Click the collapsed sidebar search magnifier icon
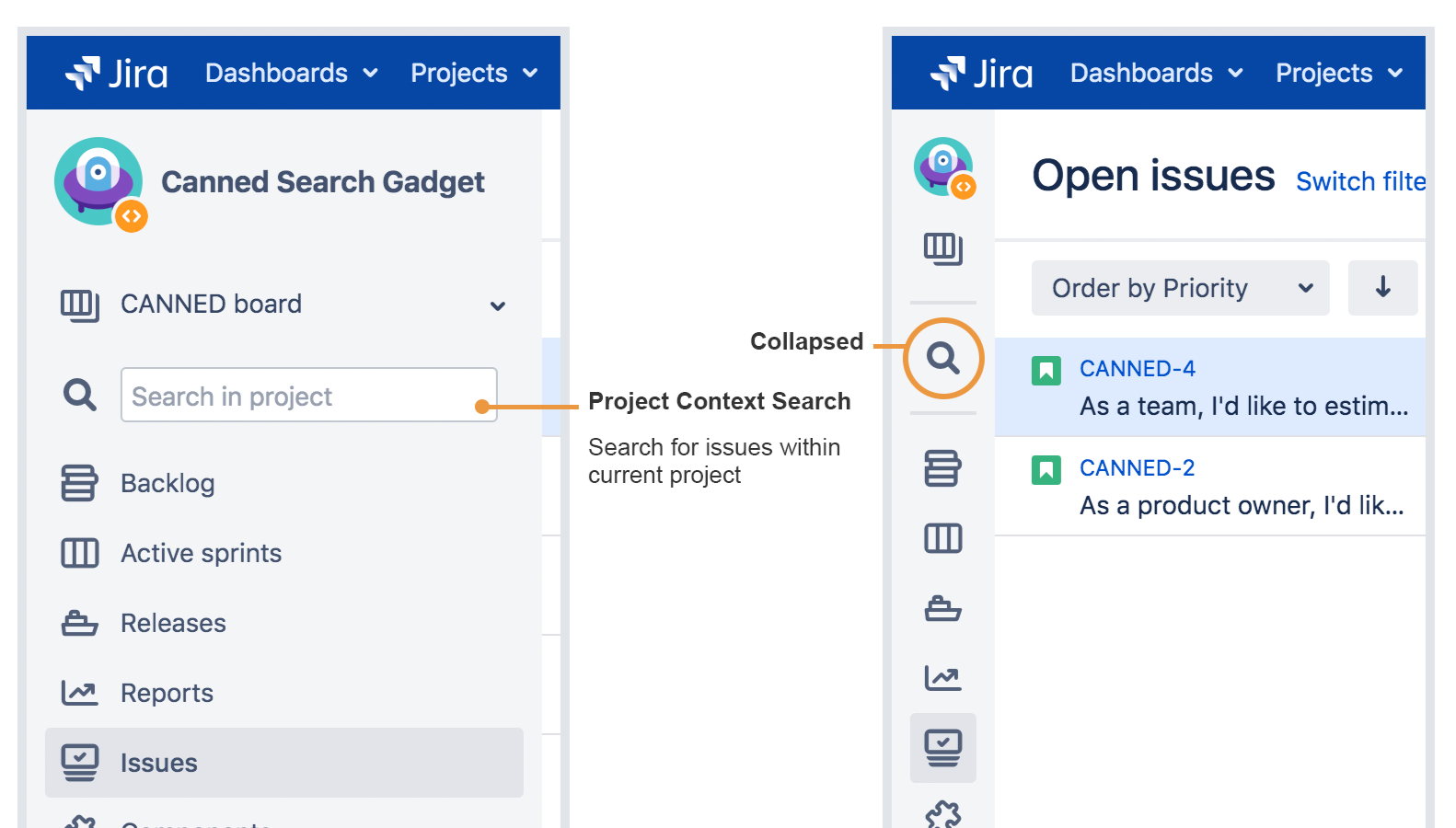This screenshot has height=828, width=1456. click(x=942, y=358)
